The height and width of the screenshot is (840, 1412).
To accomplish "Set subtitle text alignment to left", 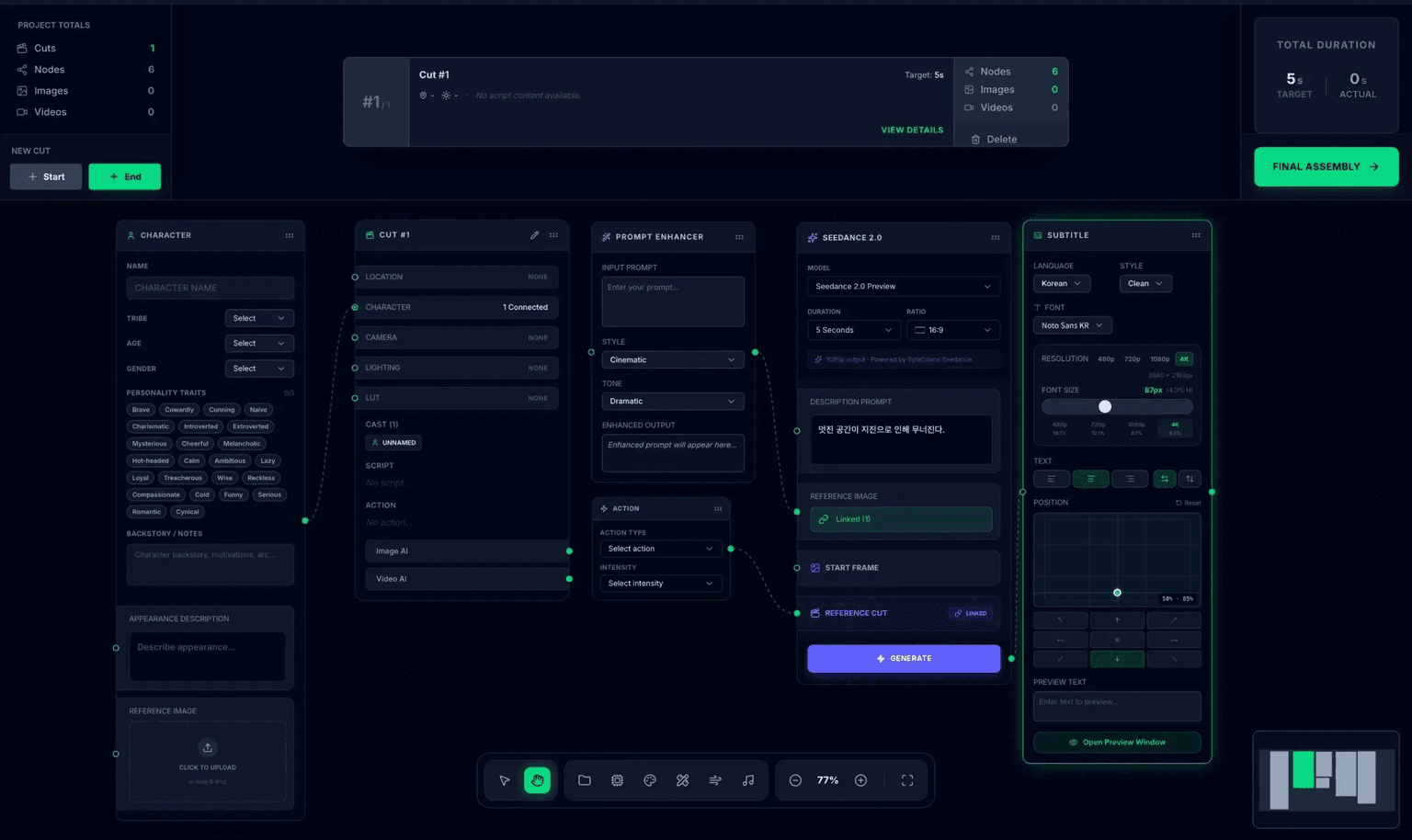I will [1052, 479].
